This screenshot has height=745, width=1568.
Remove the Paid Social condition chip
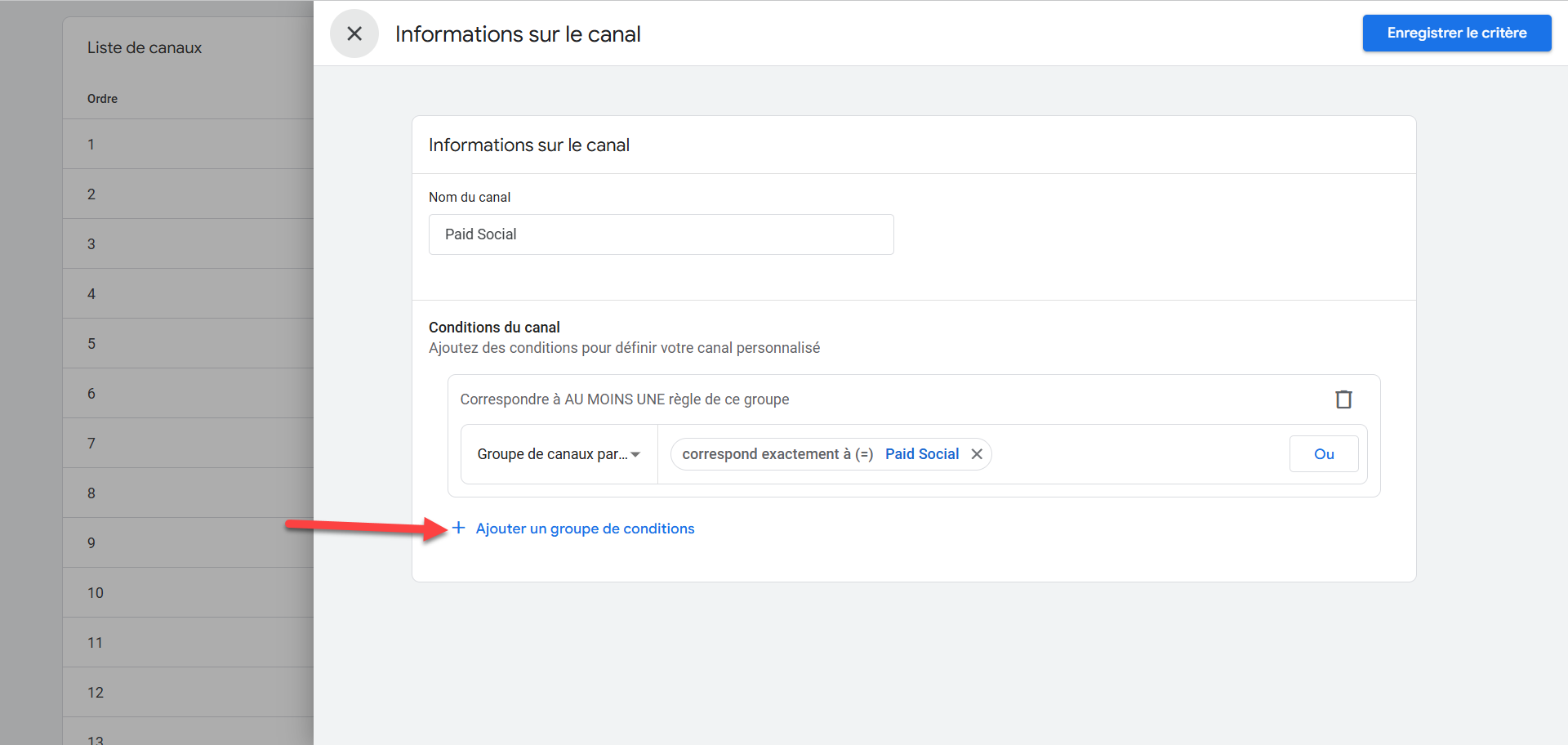(x=977, y=454)
